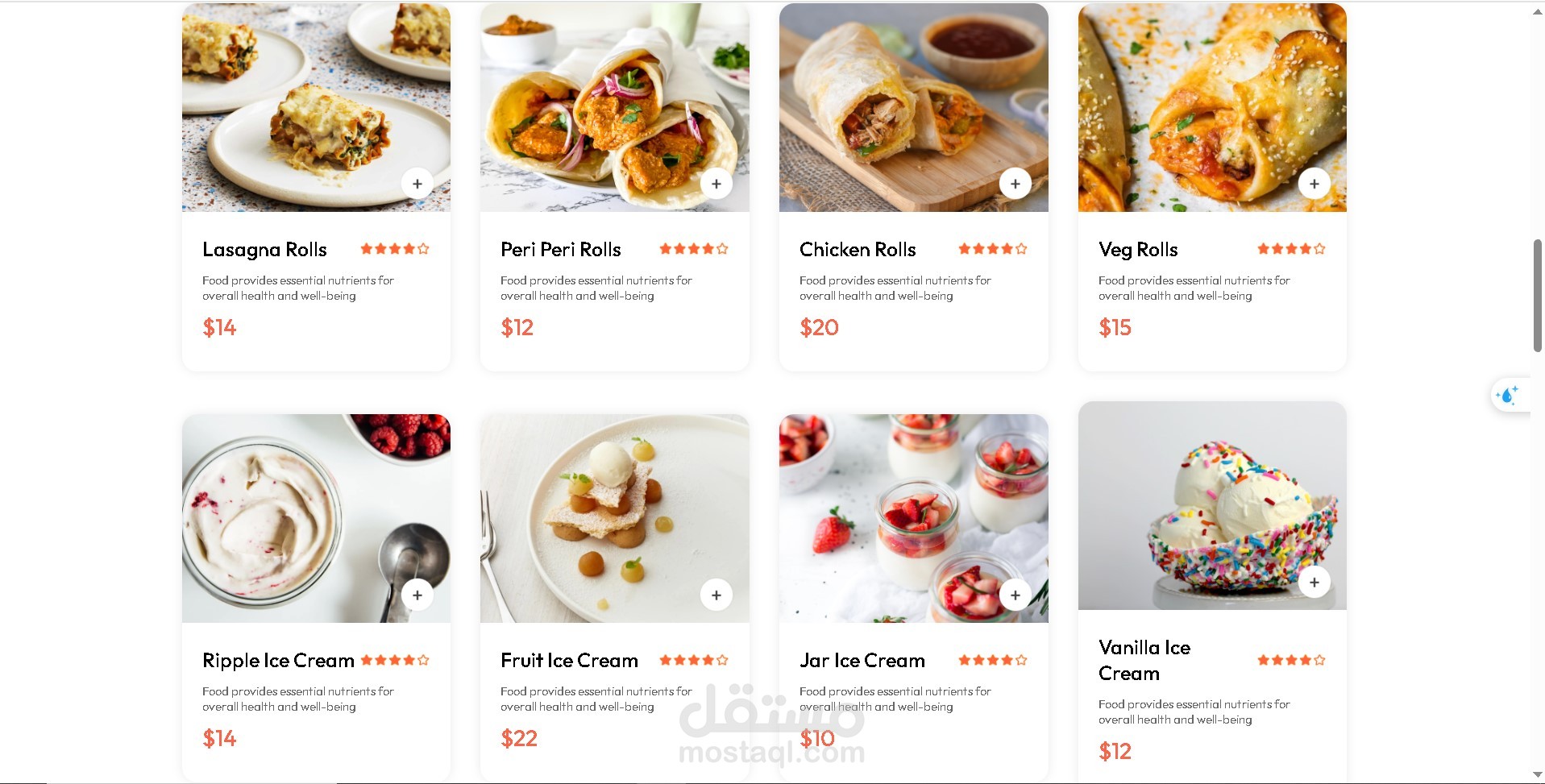This screenshot has width=1545, height=784.
Task: Click the $20 Chicken Rolls price
Action: [819, 327]
